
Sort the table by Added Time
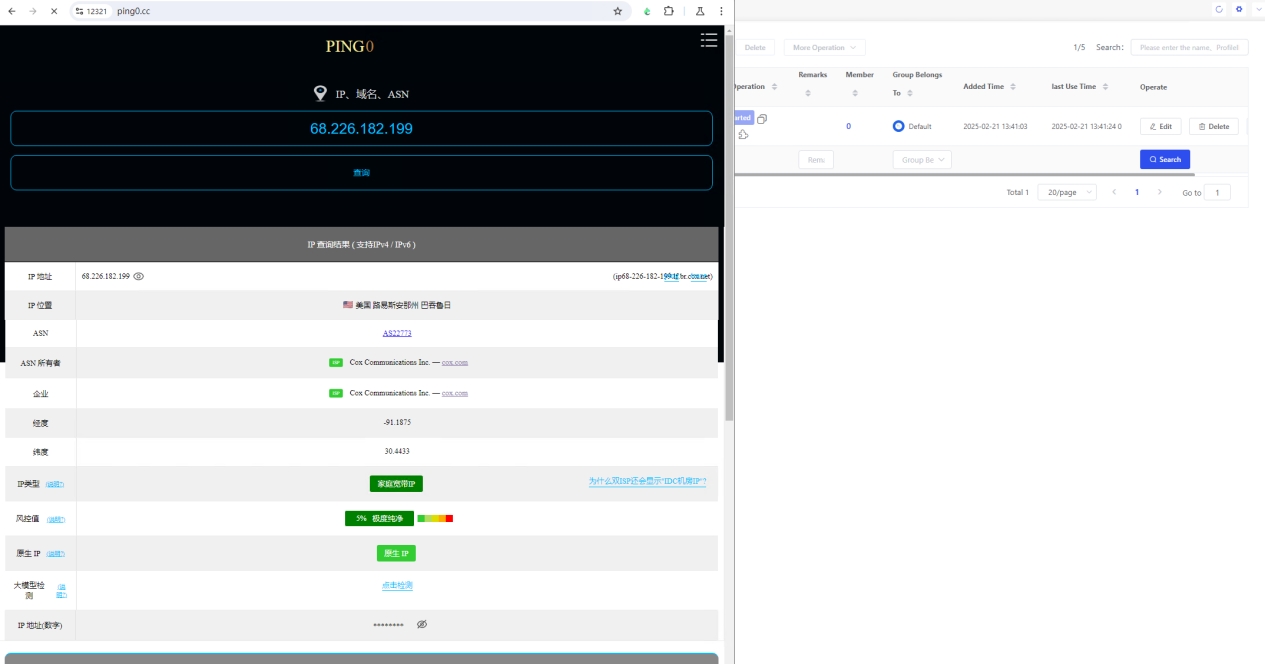(1013, 87)
